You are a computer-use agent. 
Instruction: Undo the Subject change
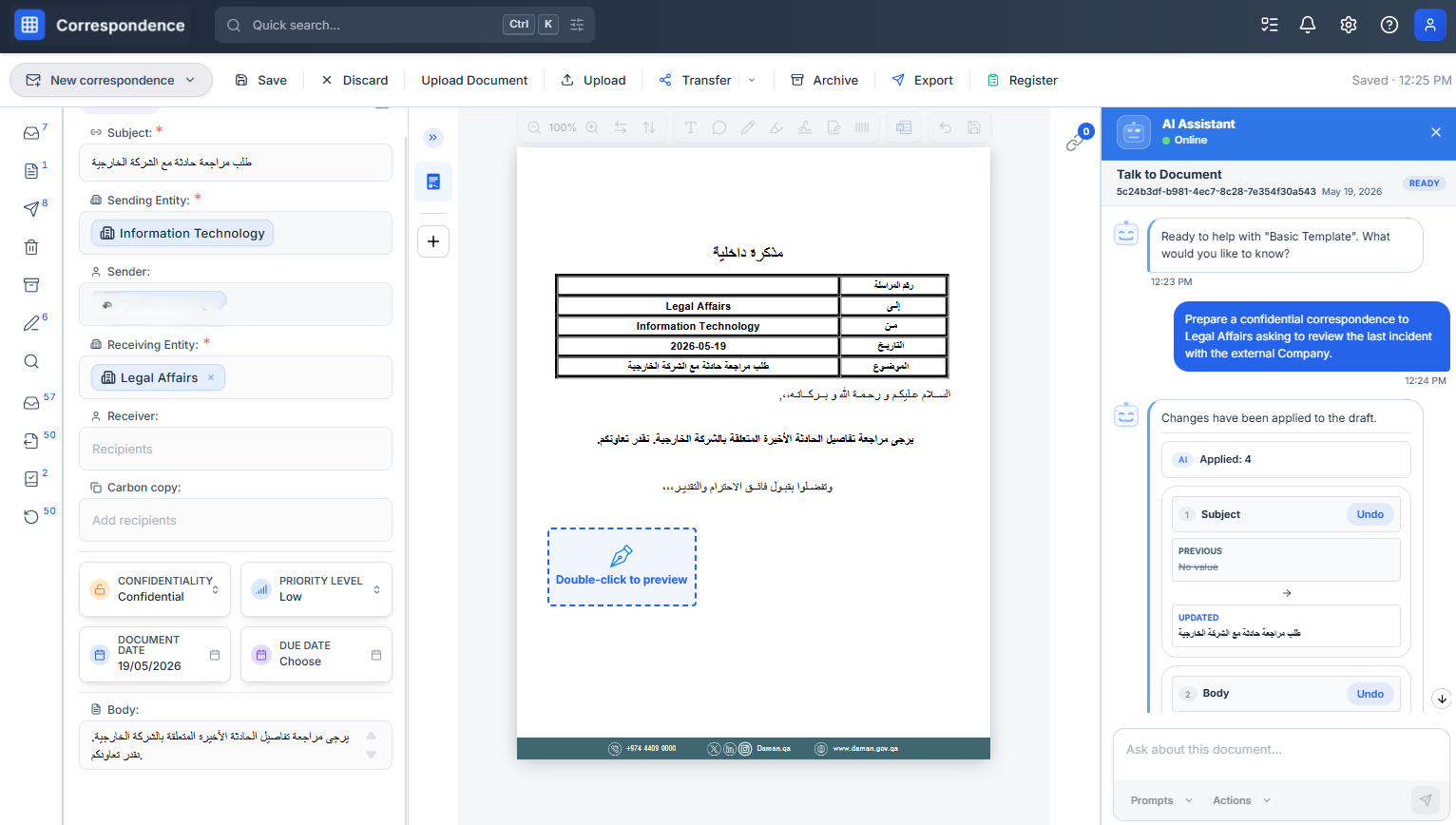click(1370, 514)
